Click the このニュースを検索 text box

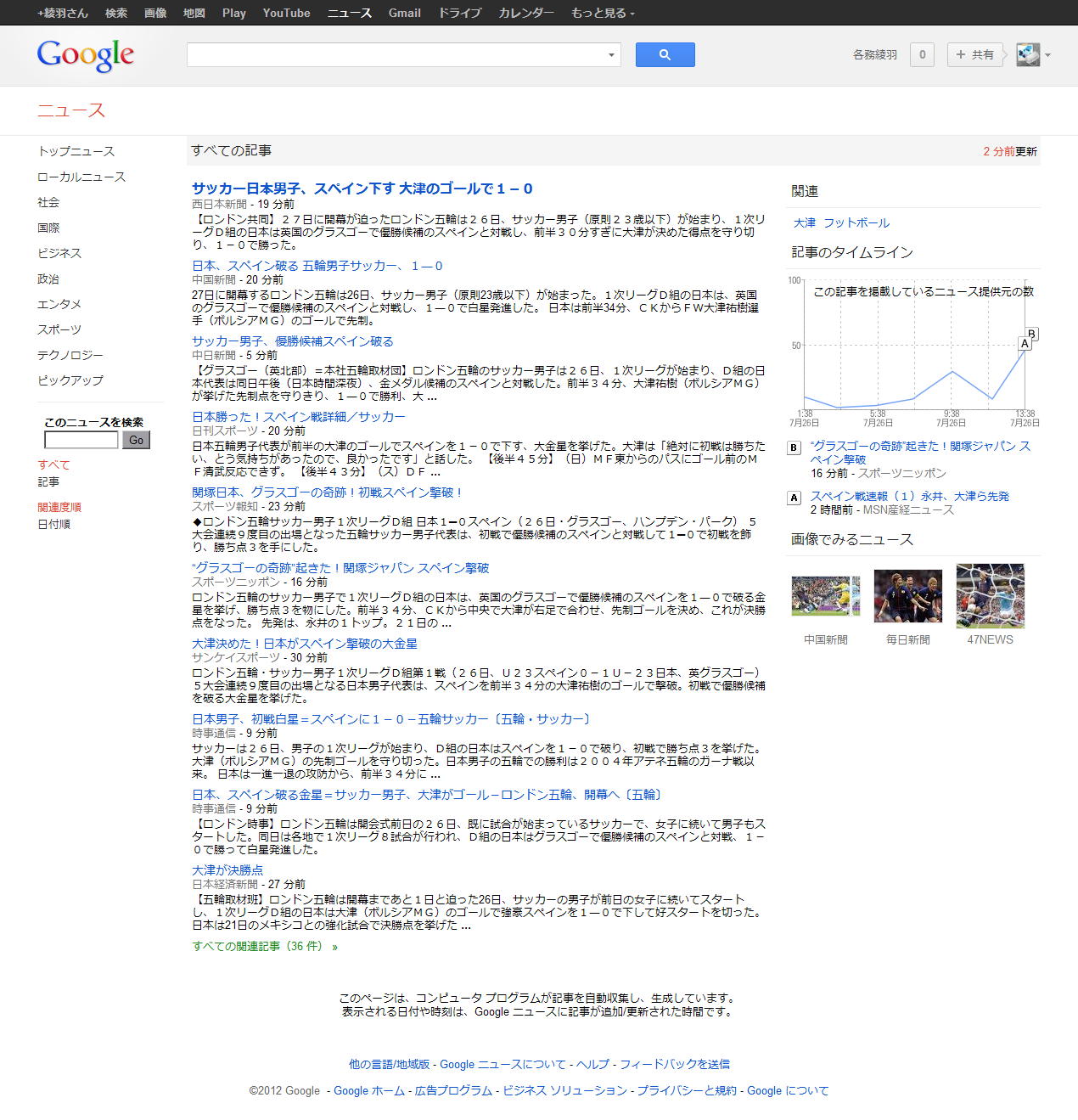click(x=81, y=440)
